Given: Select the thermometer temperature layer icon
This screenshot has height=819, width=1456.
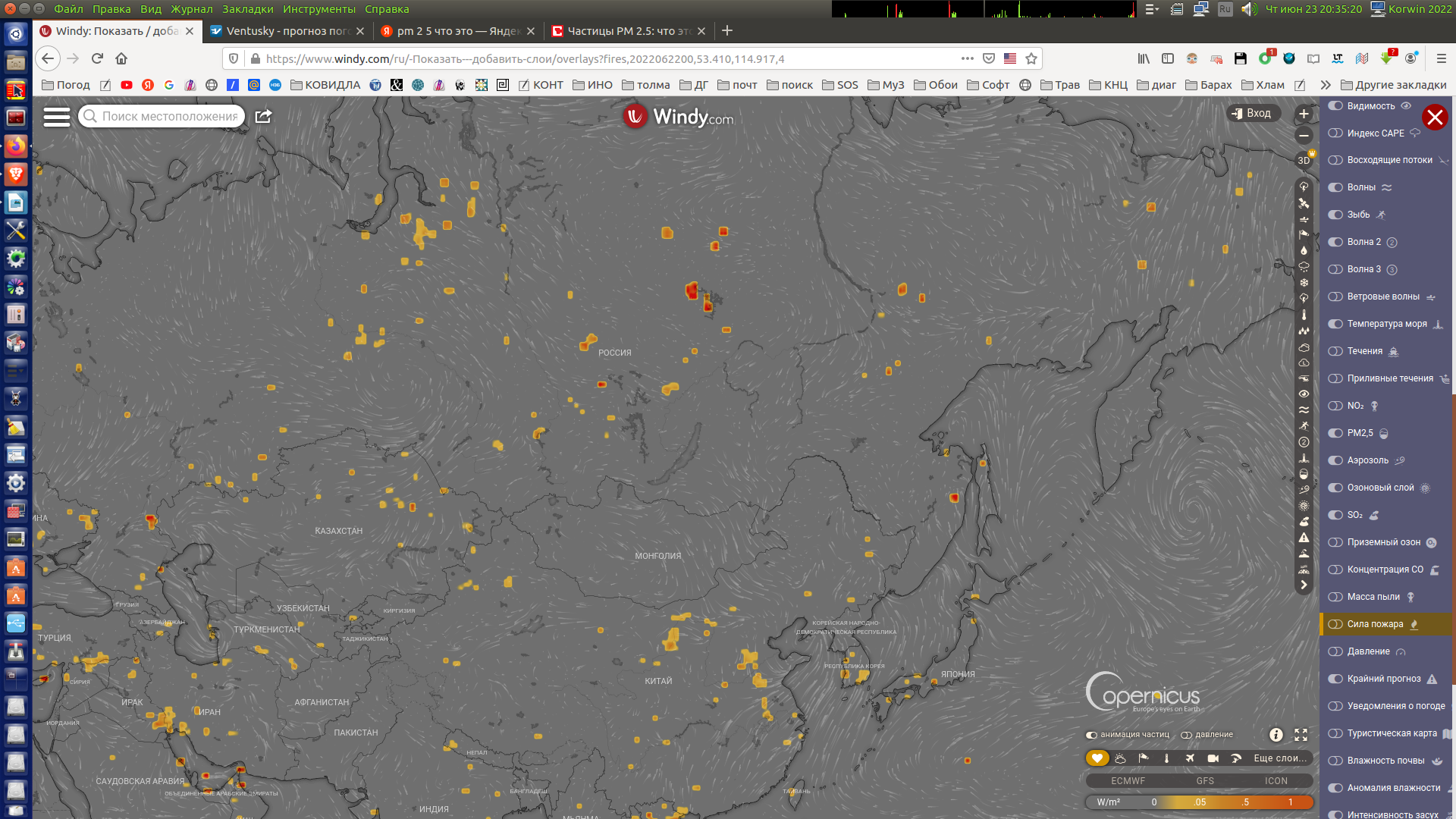Looking at the screenshot, I should click(1166, 758).
